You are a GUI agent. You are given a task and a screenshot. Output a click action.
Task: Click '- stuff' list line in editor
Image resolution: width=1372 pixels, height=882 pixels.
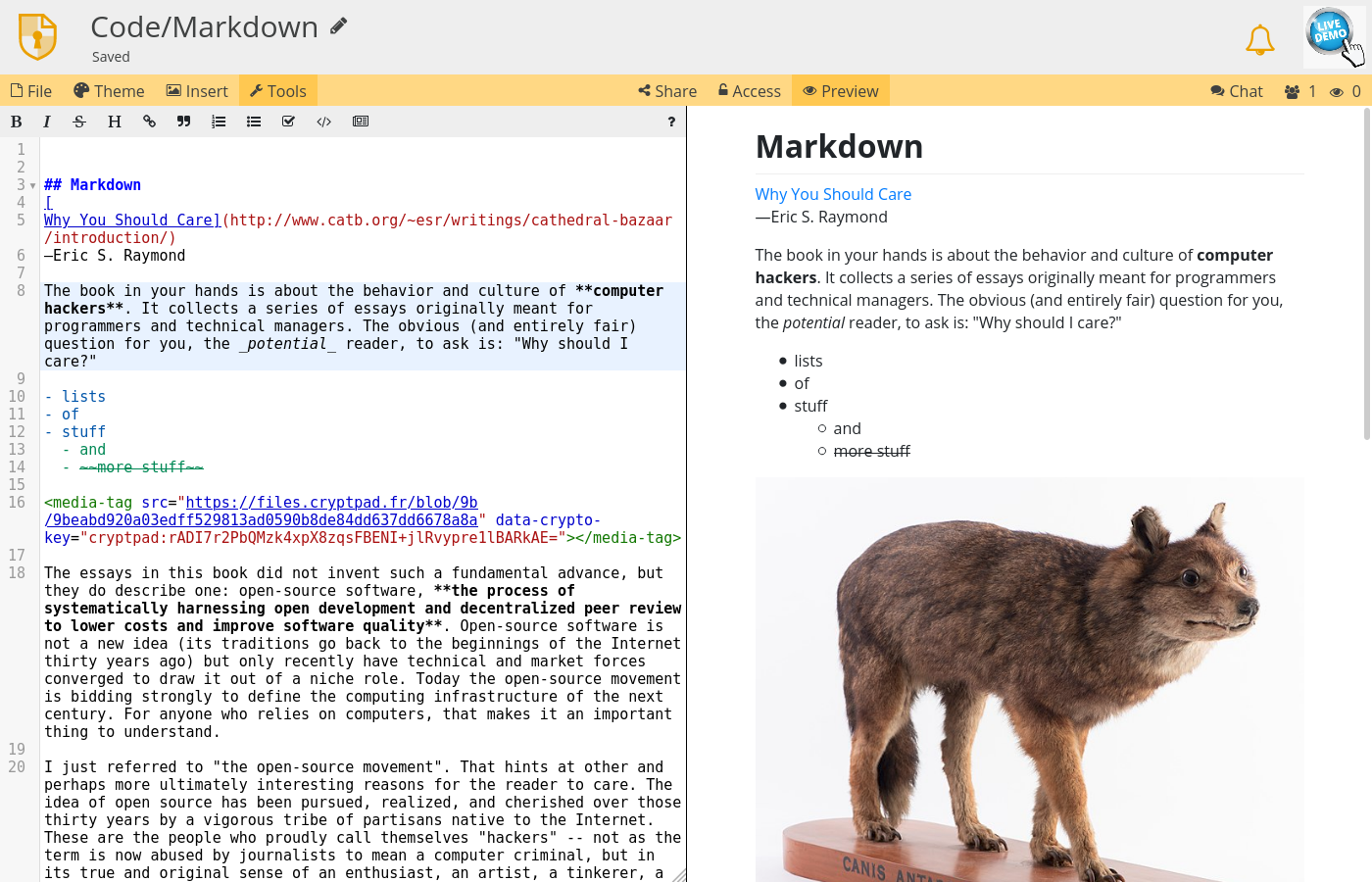coord(74,432)
